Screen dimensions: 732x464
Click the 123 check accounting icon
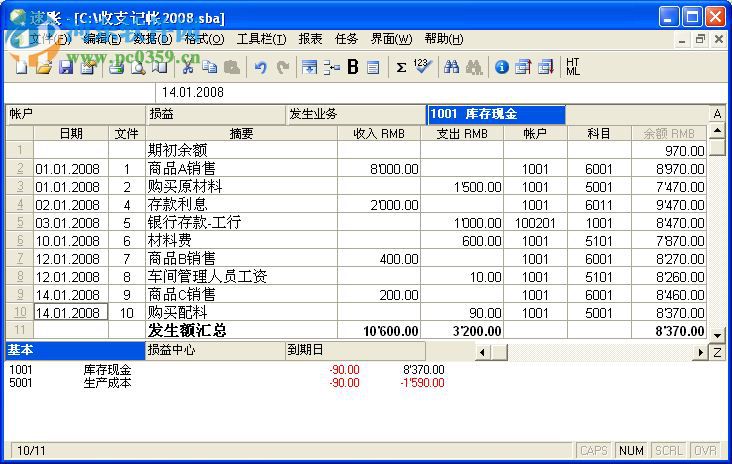point(422,66)
